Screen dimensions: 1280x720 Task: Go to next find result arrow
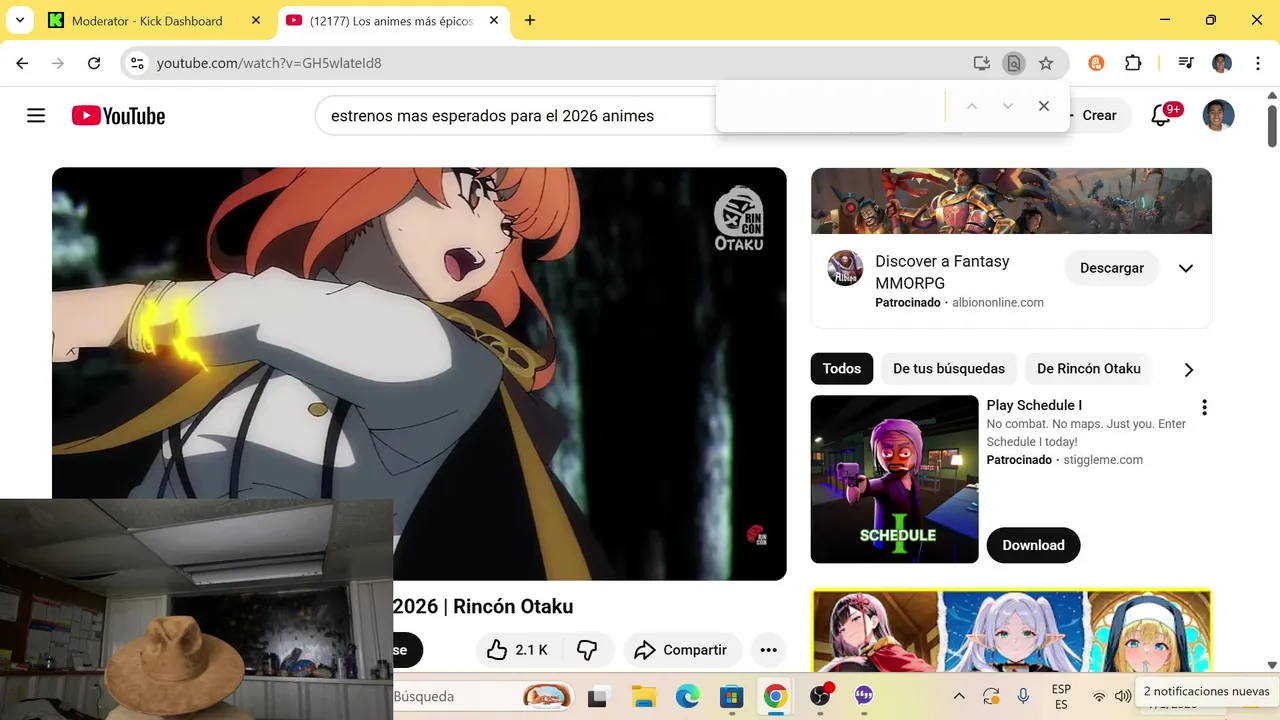(x=1008, y=106)
